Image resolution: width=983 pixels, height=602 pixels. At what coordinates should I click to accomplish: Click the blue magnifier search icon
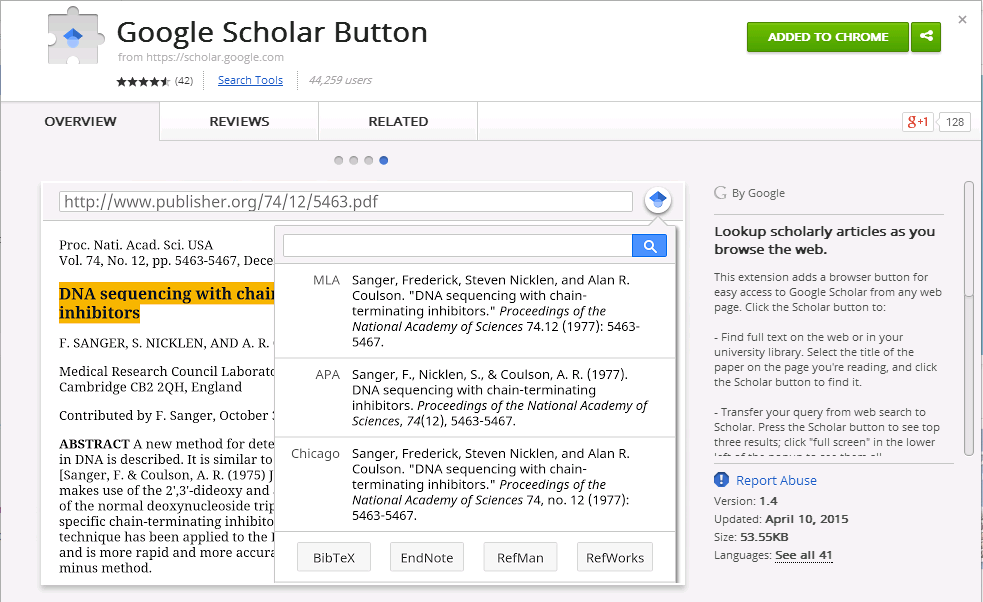[x=649, y=246]
